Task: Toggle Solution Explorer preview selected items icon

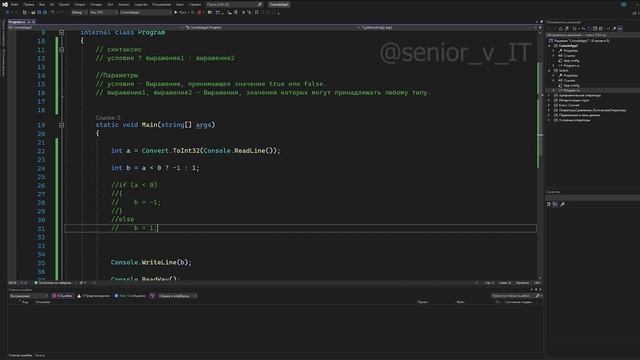Action: click(620, 29)
